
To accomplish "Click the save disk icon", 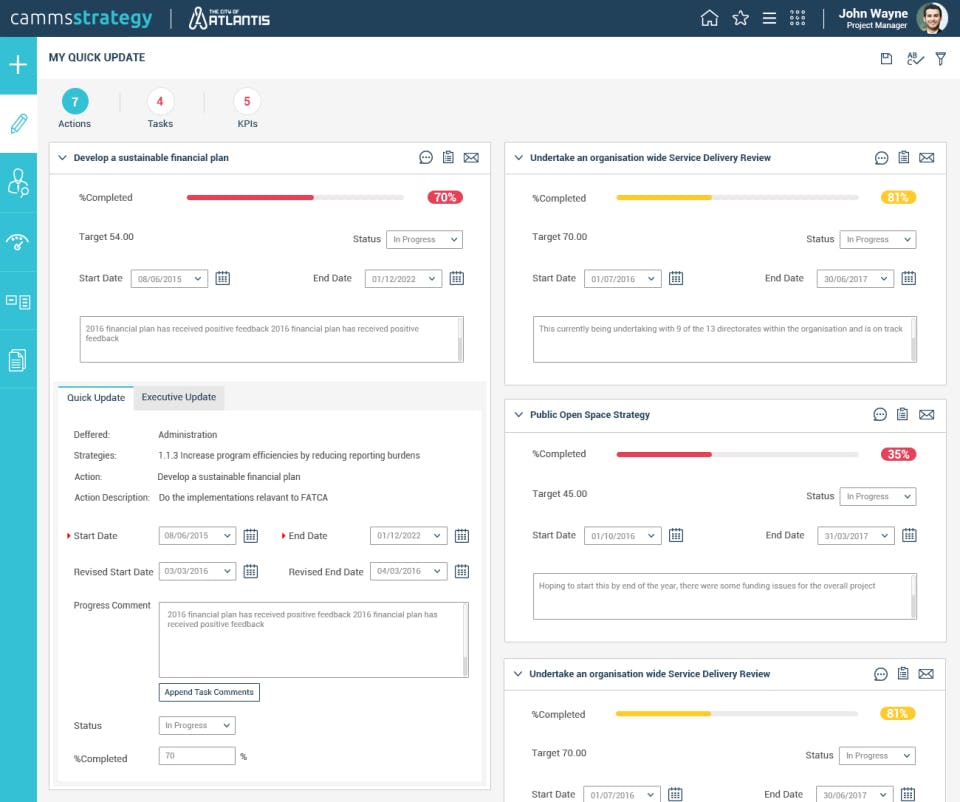I will point(886,59).
